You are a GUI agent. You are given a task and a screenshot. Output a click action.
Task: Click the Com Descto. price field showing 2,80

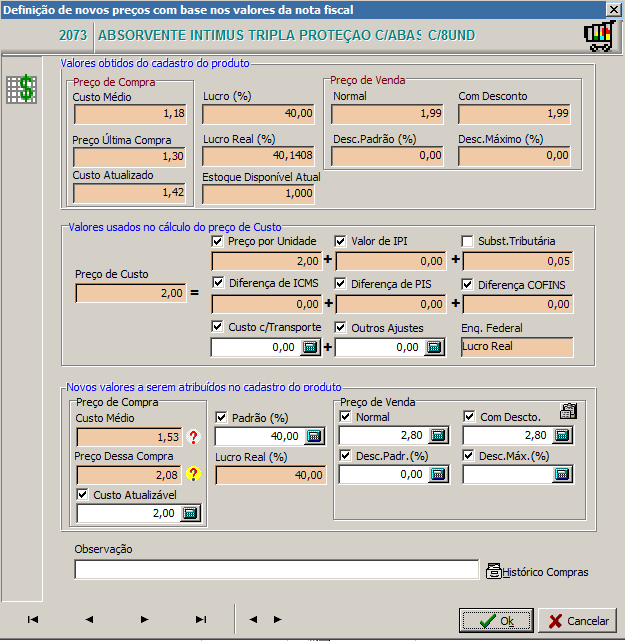508,435
